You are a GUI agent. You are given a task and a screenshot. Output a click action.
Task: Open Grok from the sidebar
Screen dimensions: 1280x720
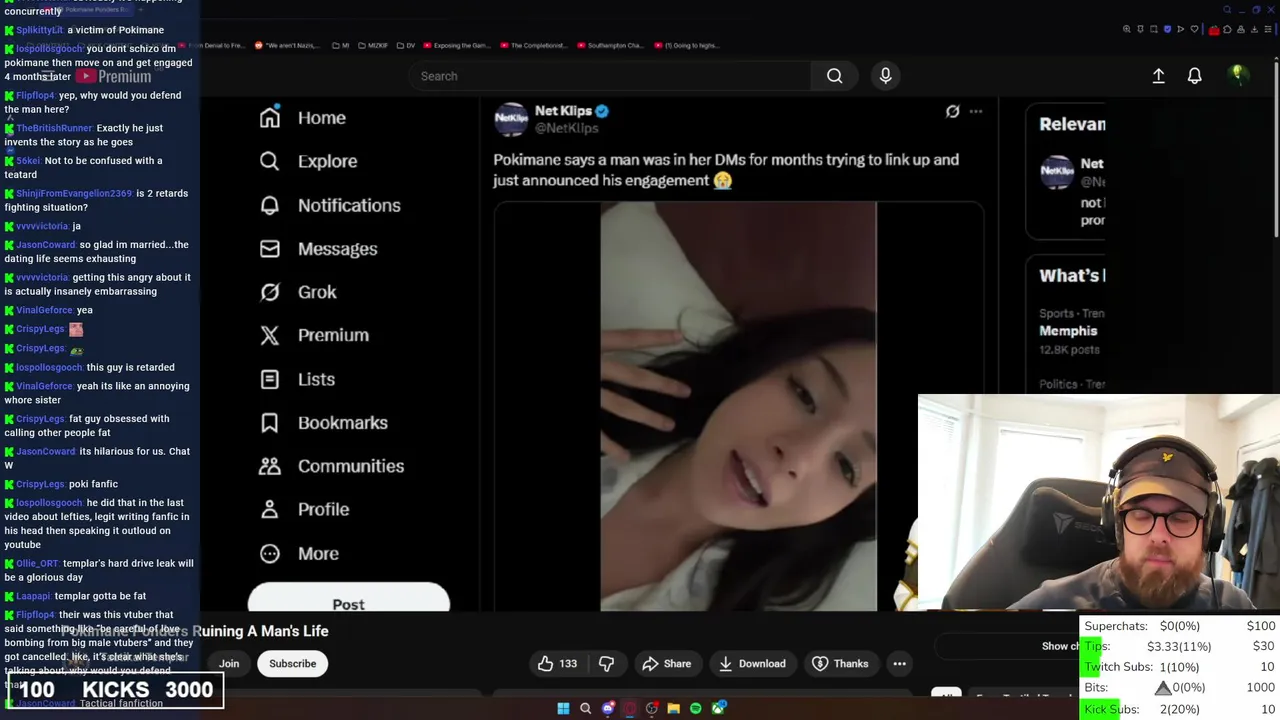tap(298, 292)
